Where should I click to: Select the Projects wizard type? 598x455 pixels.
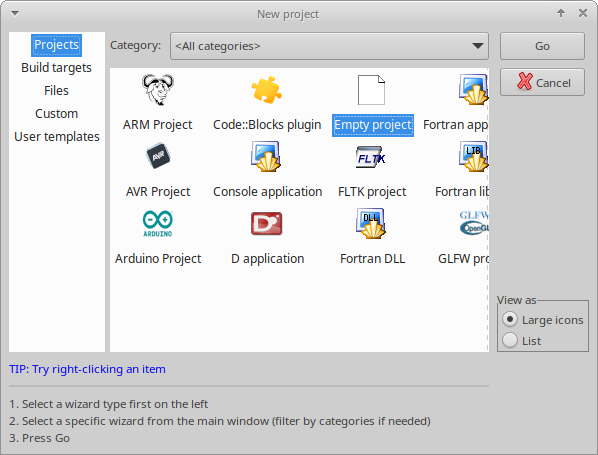pos(56,45)
